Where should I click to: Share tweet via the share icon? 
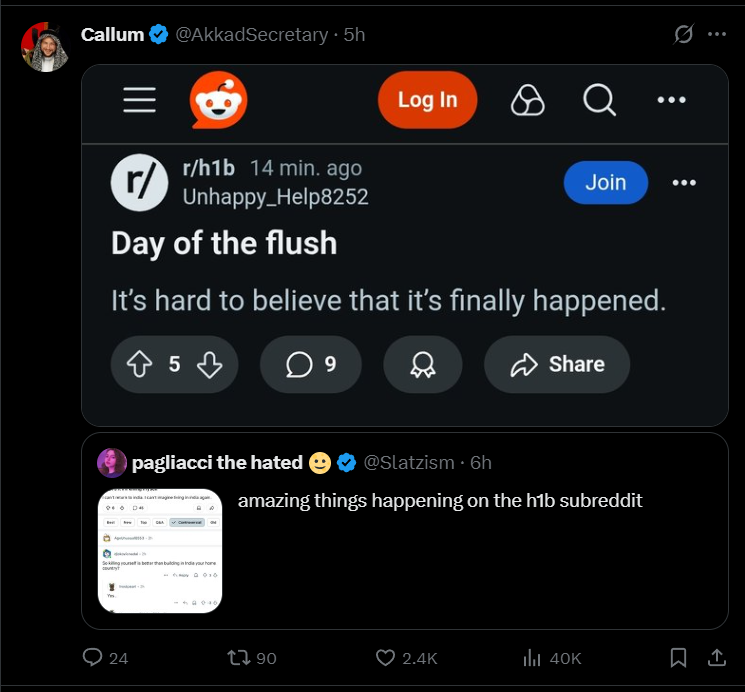pyautogui.click(x=716, y=657)
